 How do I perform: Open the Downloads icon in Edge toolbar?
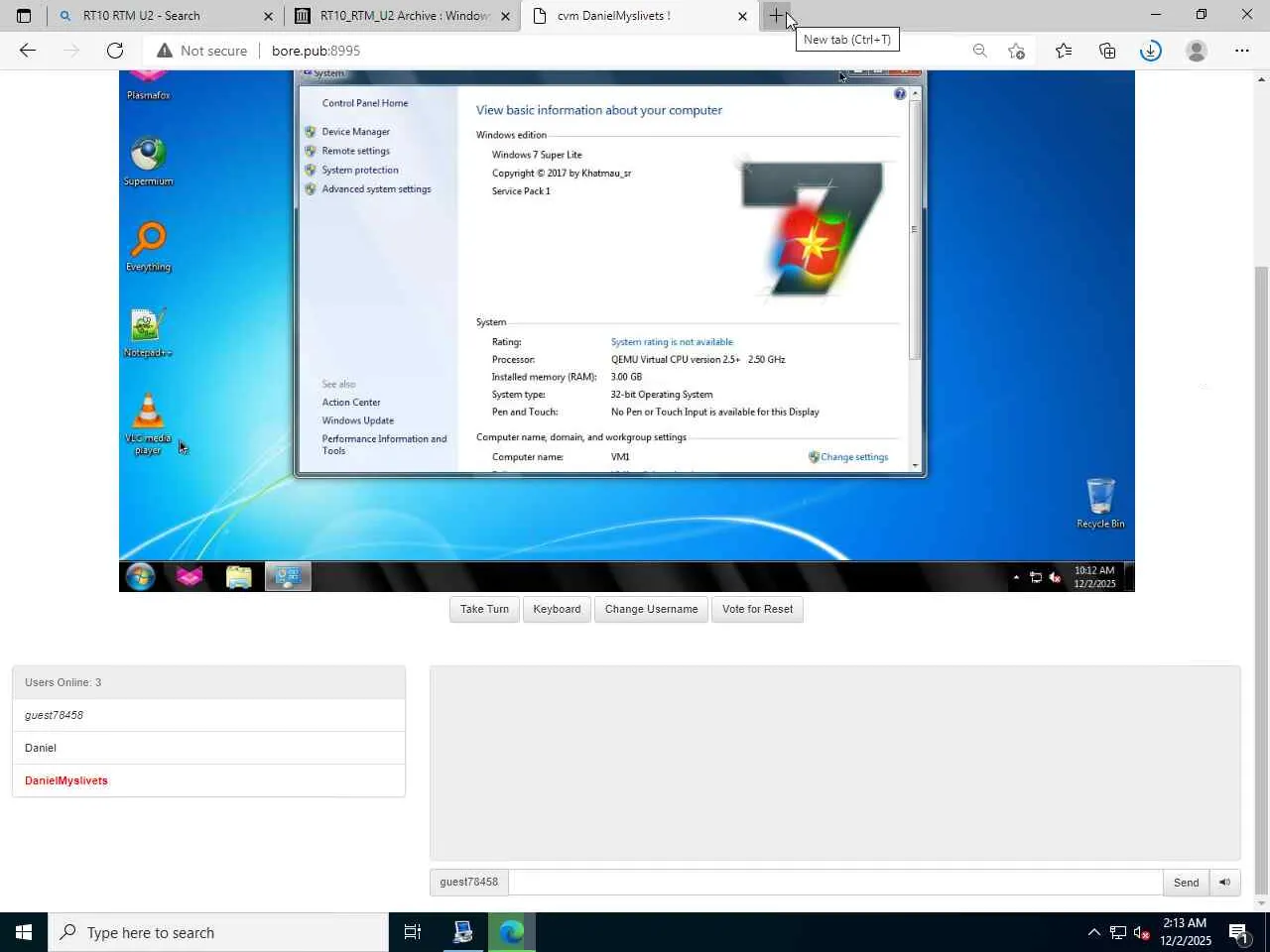pos(1151,51)
